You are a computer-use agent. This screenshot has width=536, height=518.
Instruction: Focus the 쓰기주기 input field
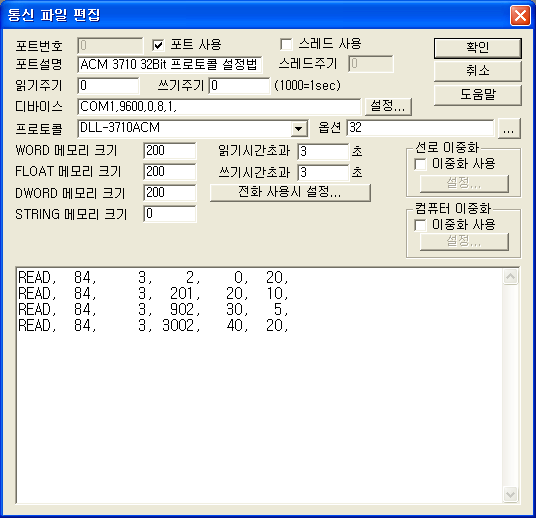pos(239,86)
